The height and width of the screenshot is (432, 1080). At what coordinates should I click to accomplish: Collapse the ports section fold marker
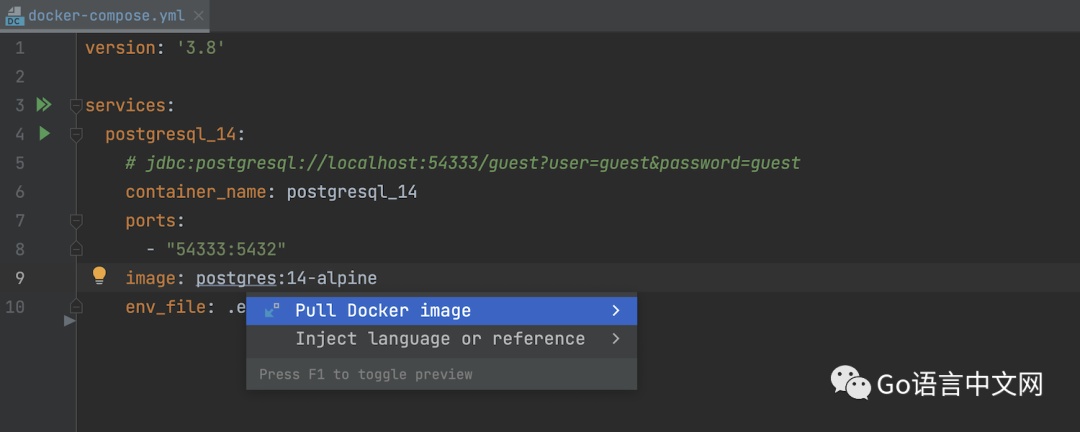pos(75,220)
